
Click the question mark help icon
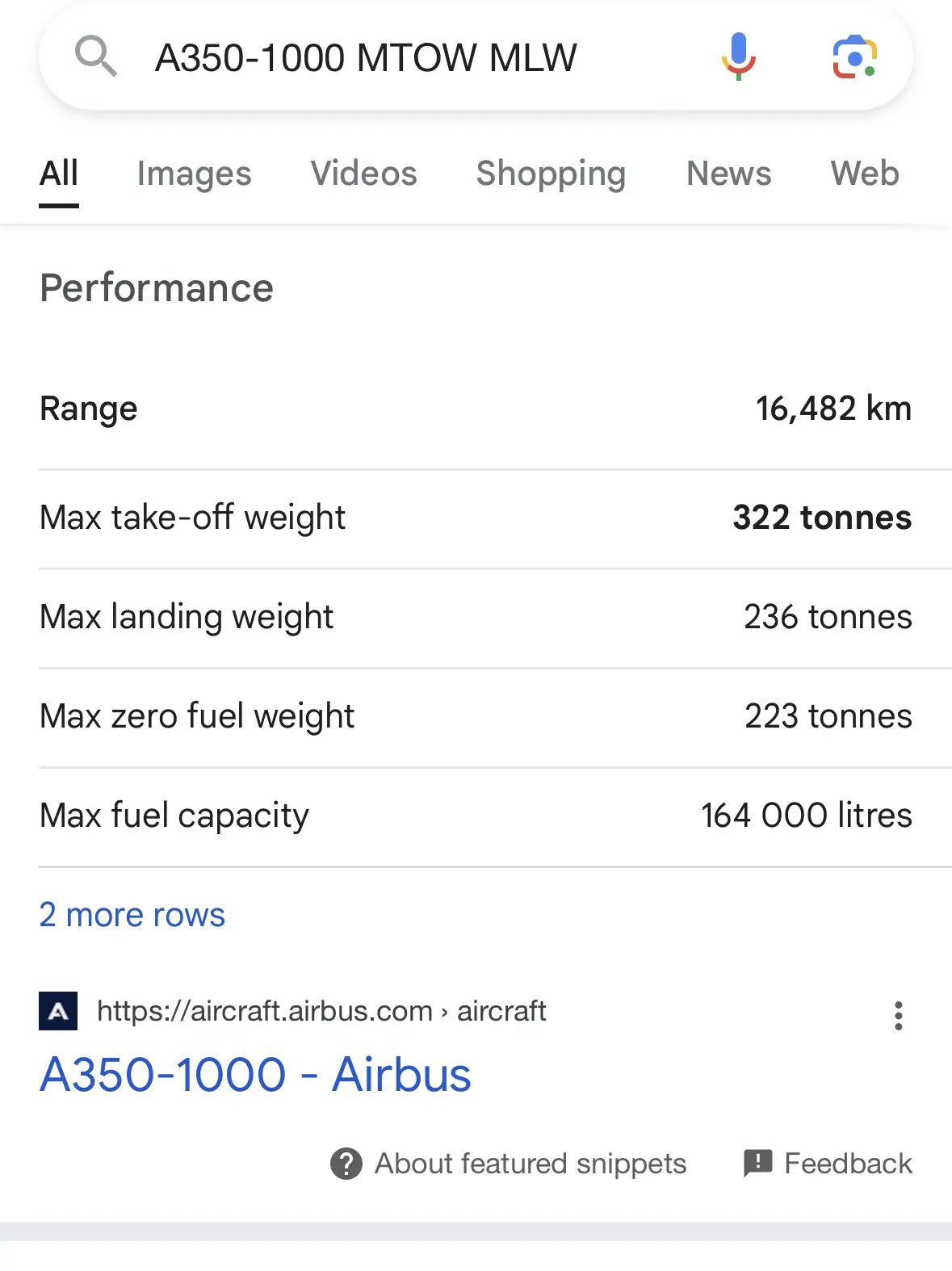click(x=346, y=1164)
